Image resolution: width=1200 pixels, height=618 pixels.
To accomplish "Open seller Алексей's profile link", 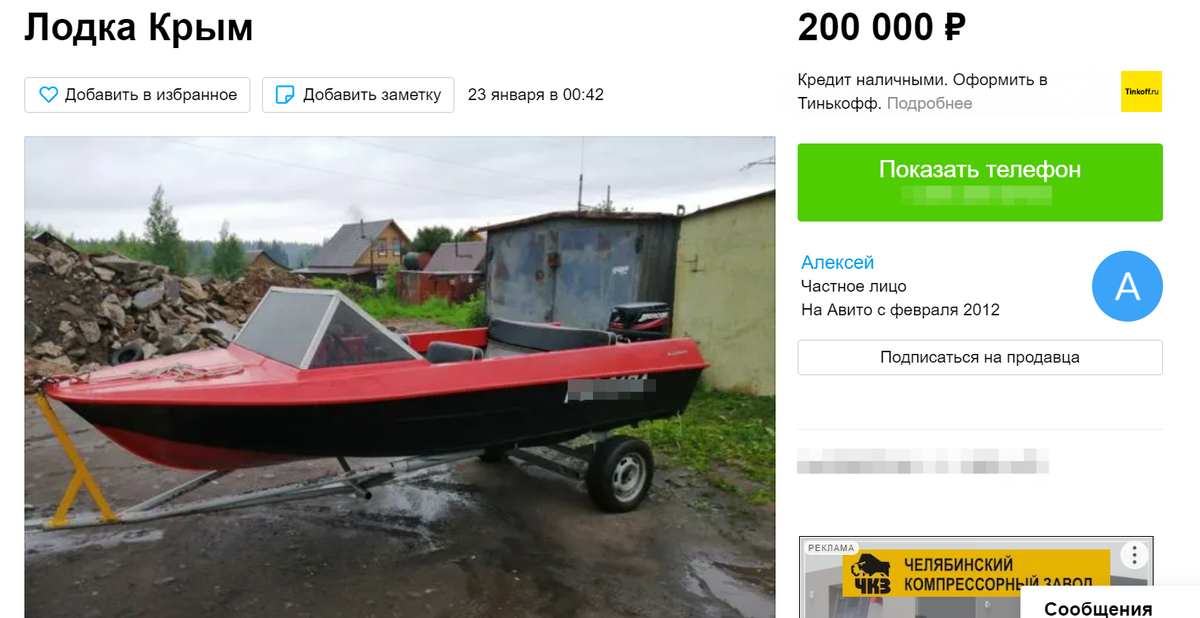I will coord(838,262).
